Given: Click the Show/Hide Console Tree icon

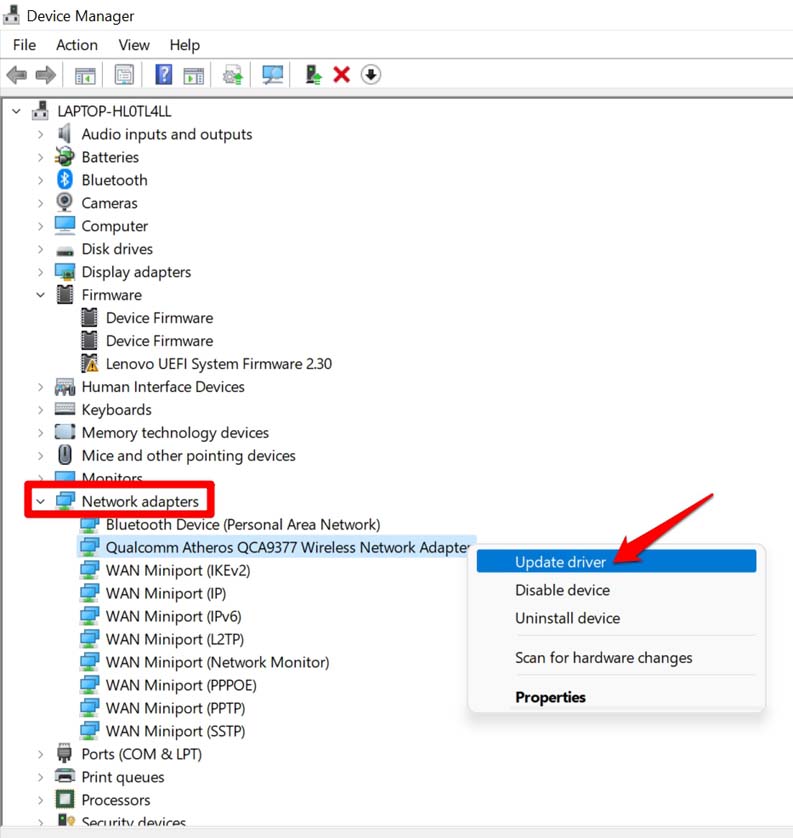Looking at the screenshot, I should pos(85,75).
